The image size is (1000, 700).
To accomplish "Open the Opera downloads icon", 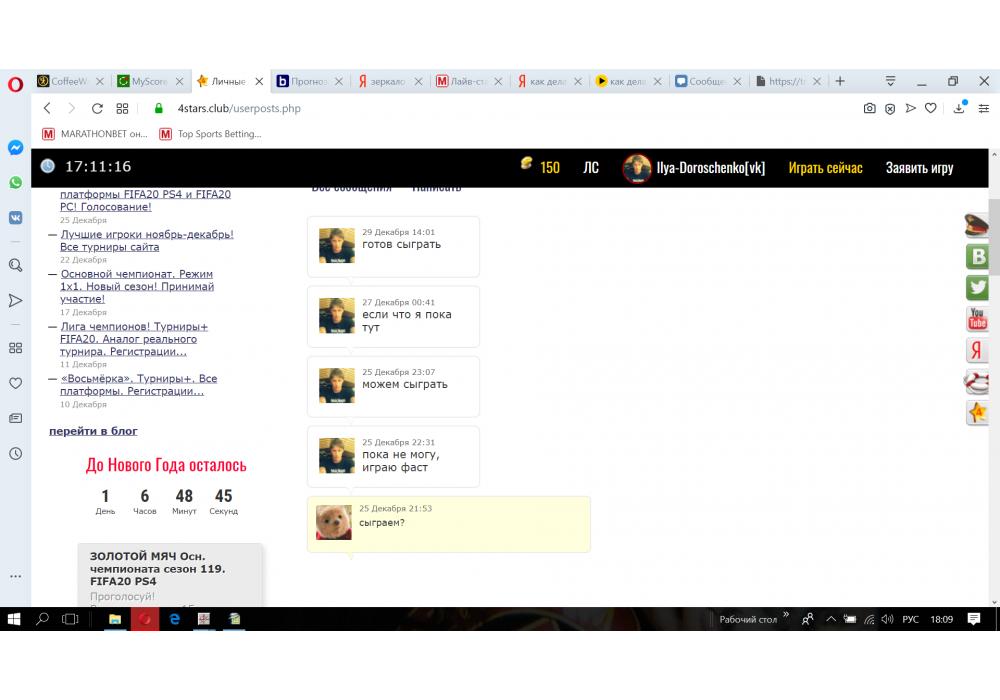I will (x=959, y=108).
